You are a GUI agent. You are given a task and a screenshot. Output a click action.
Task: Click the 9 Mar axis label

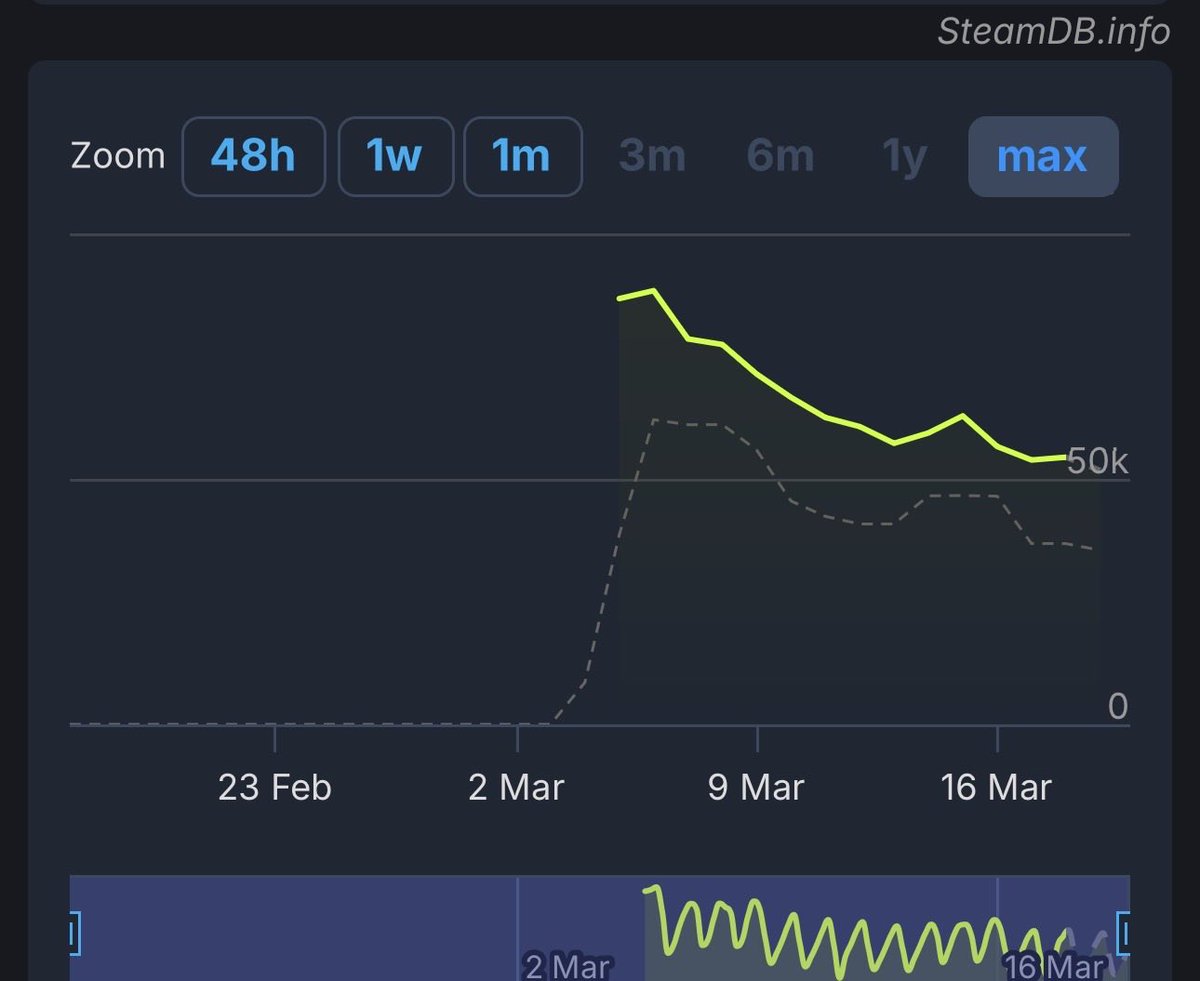point(756,788)
